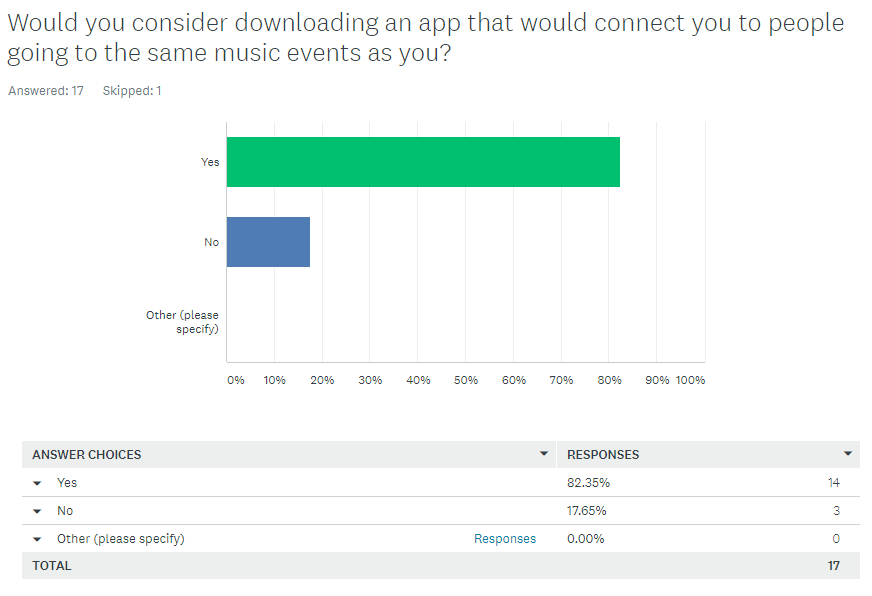
Task: Expand the Other (please specify) row arrow
Action: [38, 539]
